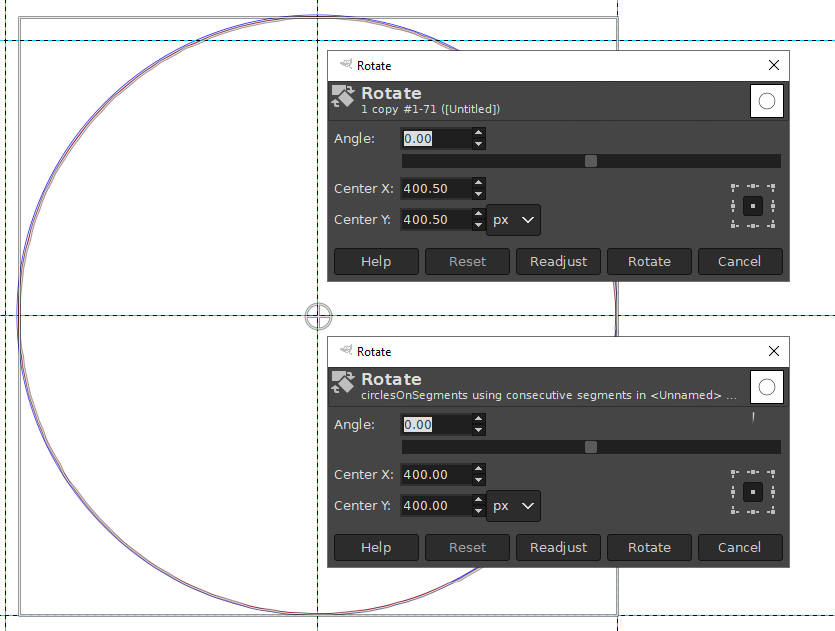Click center-point anchor grid in lower dialog

click(x=752, y=492)
